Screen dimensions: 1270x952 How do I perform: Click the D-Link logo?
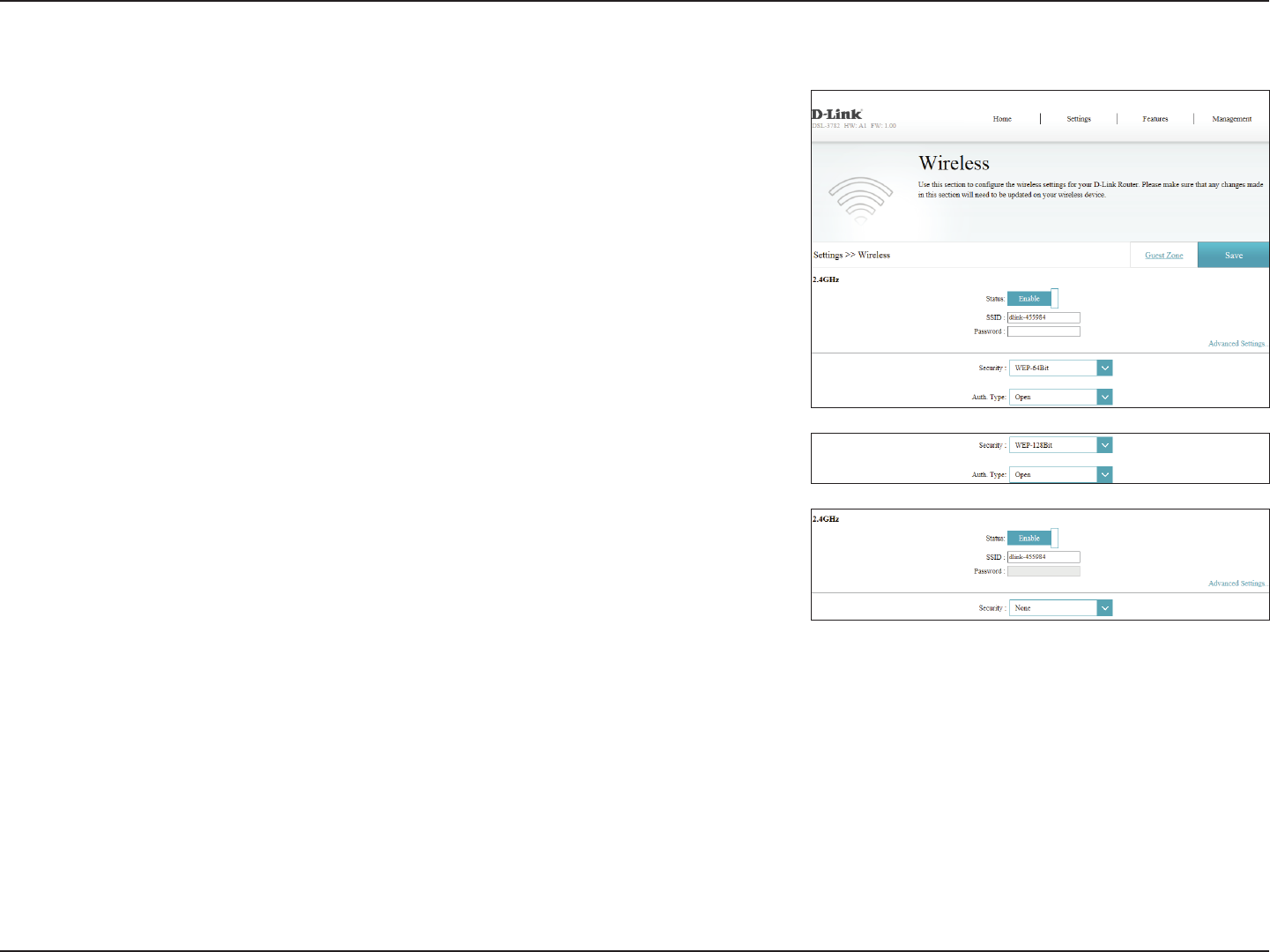[837, 114]
